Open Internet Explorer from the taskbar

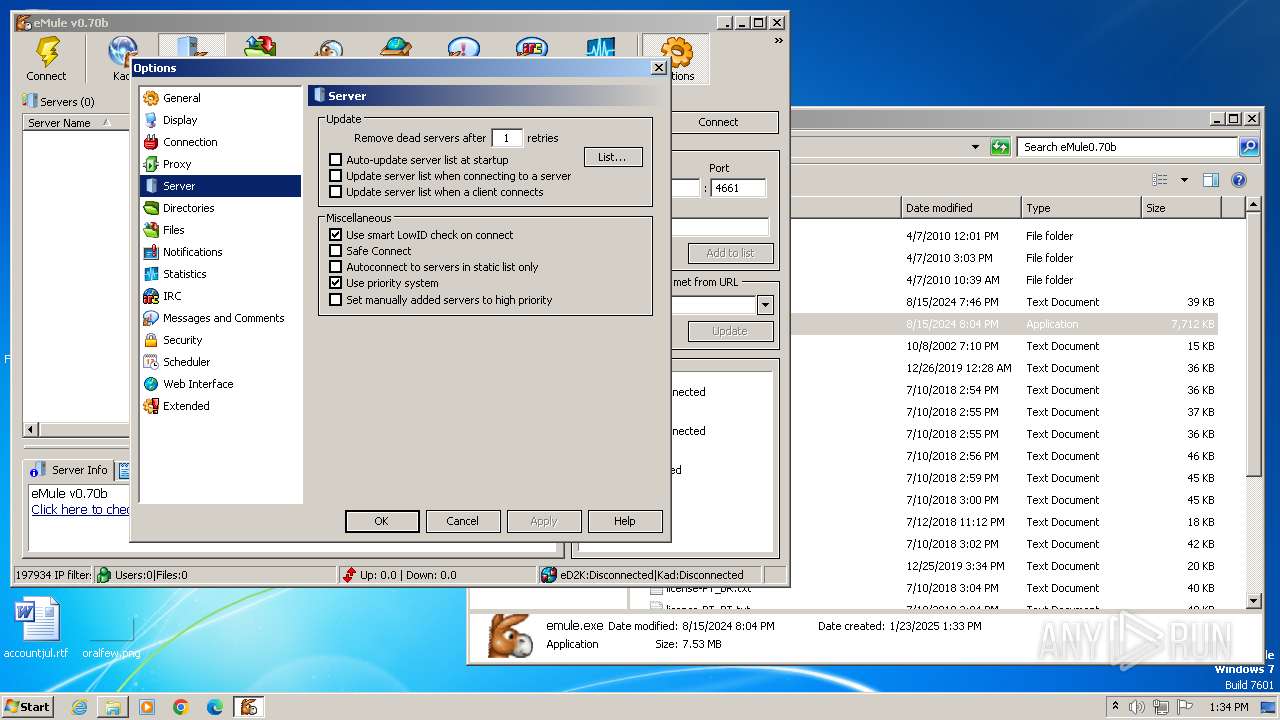point(79,707)
